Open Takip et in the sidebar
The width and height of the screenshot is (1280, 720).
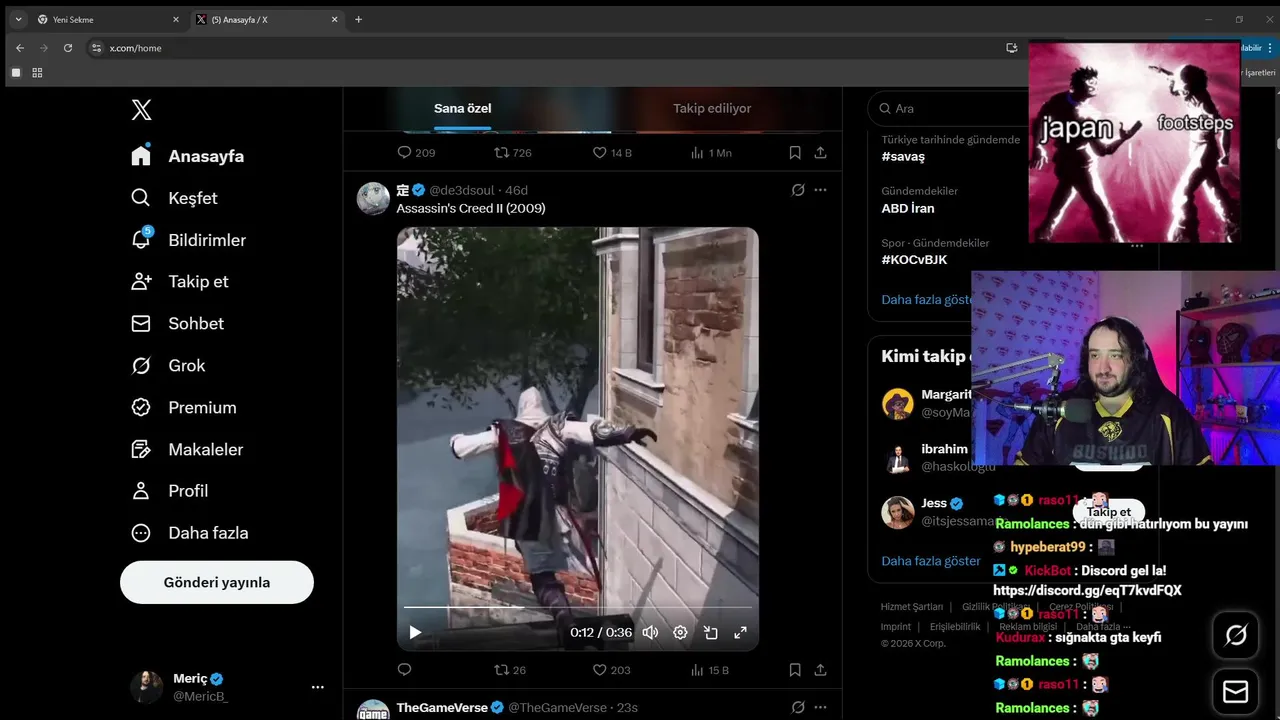point(180,281)
